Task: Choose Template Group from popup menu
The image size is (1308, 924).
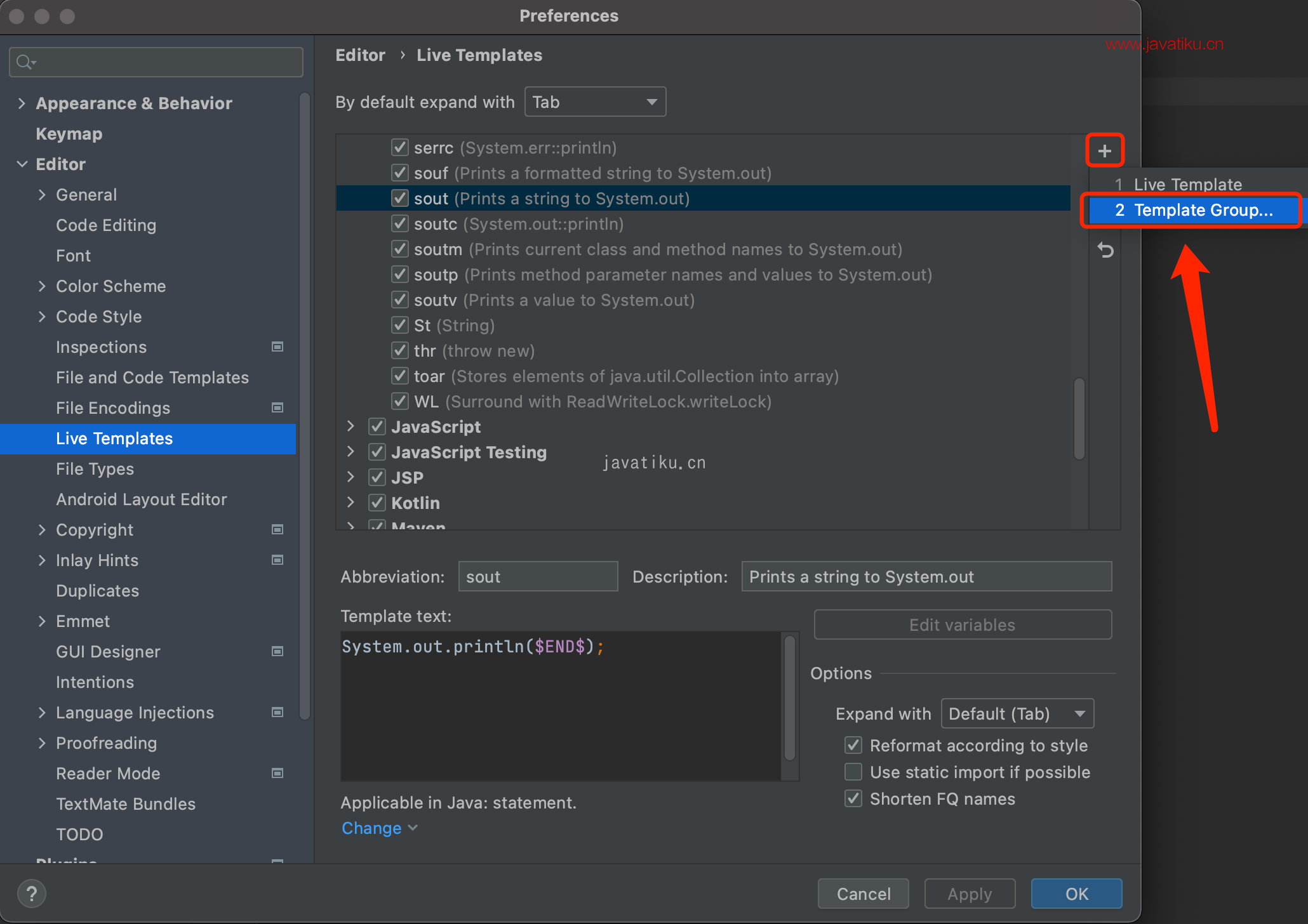Action: click(x=1194, y=210)
